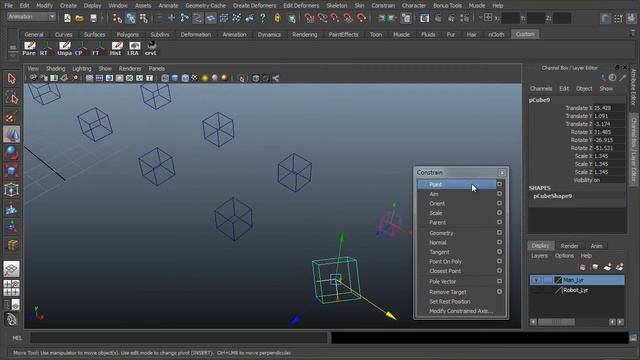Viewport: 640px width, 360px height.
Task: Select the Soft Modification tool
Action: click(x=11, y=208)
